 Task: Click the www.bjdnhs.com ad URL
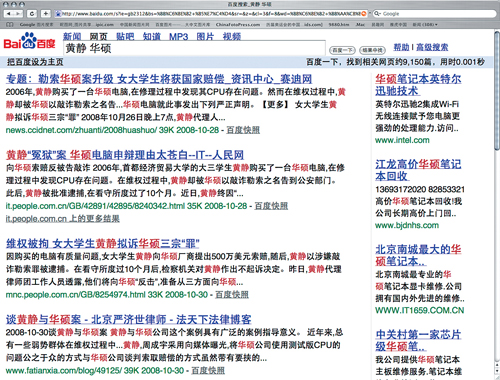(407, 225)
